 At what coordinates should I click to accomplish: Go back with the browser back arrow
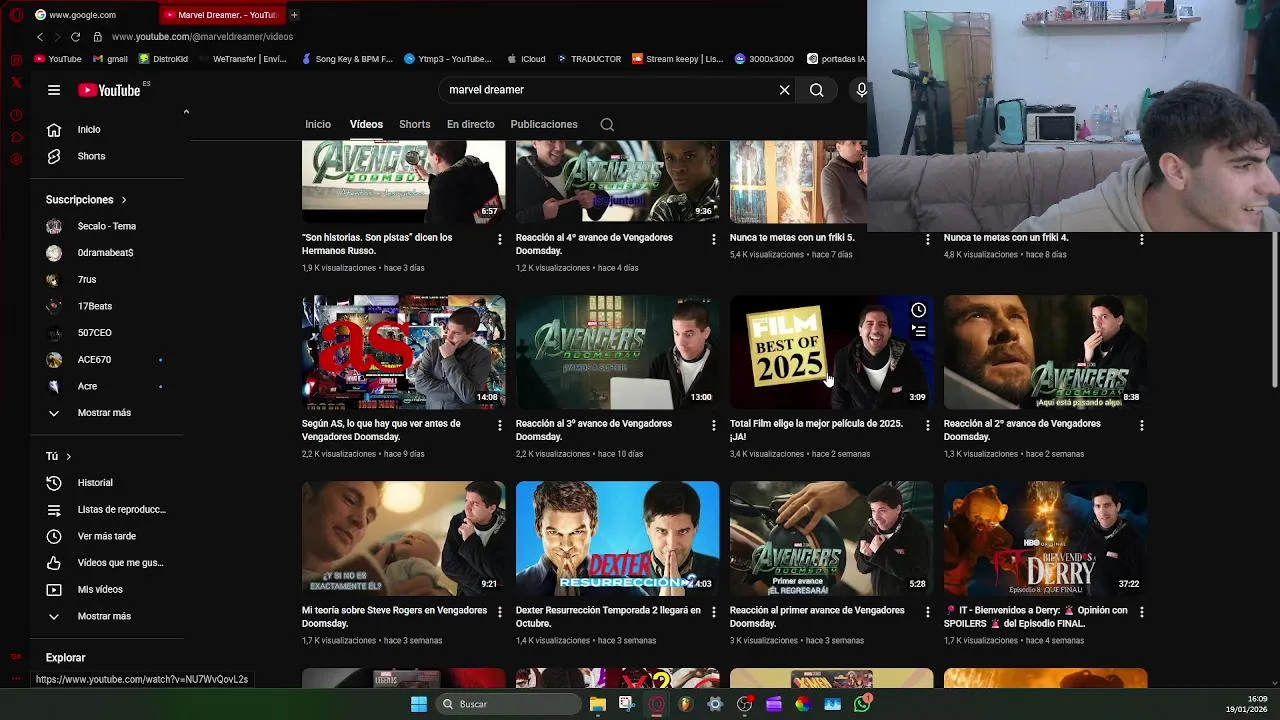click(x=40, y=37)
